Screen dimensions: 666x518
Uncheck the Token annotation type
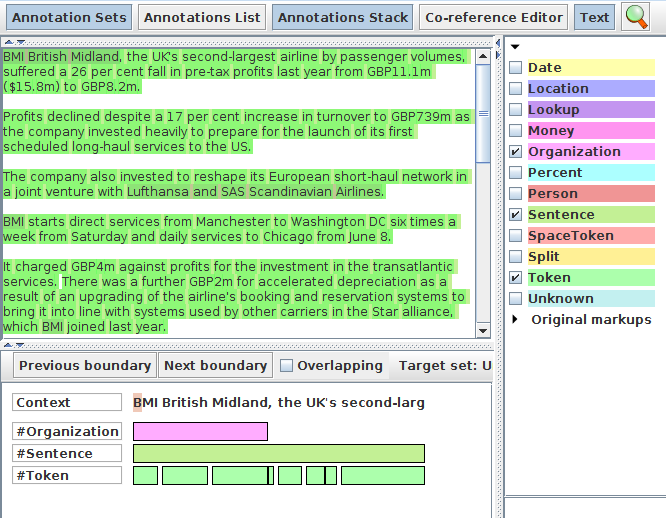pos(516,277)
